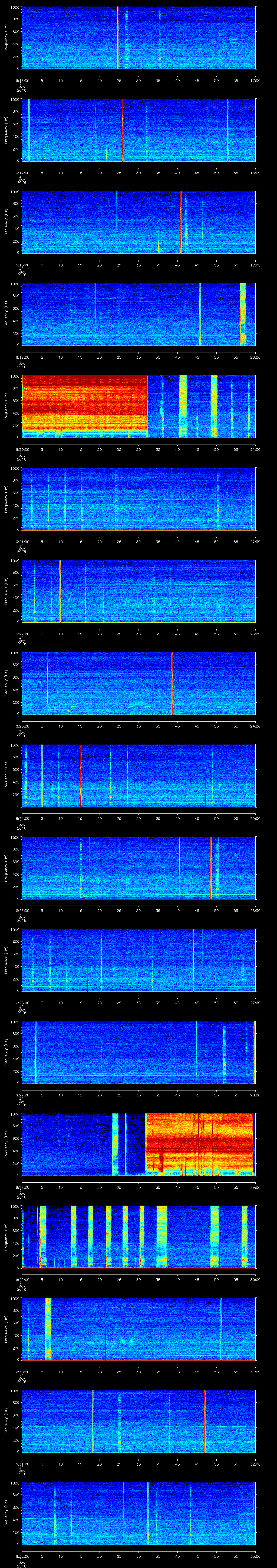Click the 29:00 end time label
The image size is (277, 1568).
click(255, 1187)
